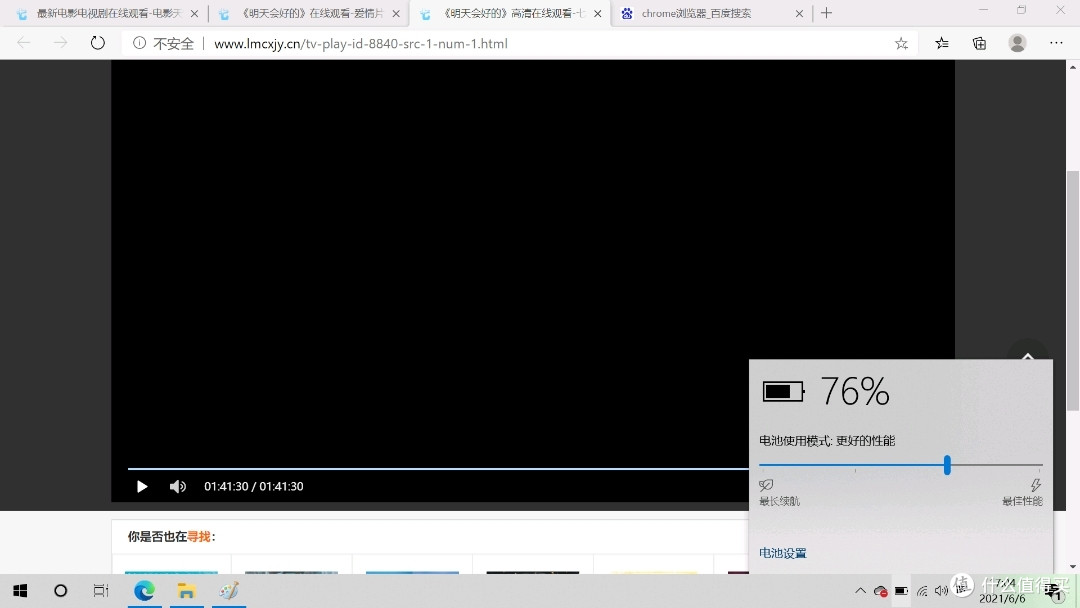Image resolution: width=1080 pixels, height=608 pixels.
Task: Open the Wi-Fi network tray icon
Action: [x=922, y=591]
